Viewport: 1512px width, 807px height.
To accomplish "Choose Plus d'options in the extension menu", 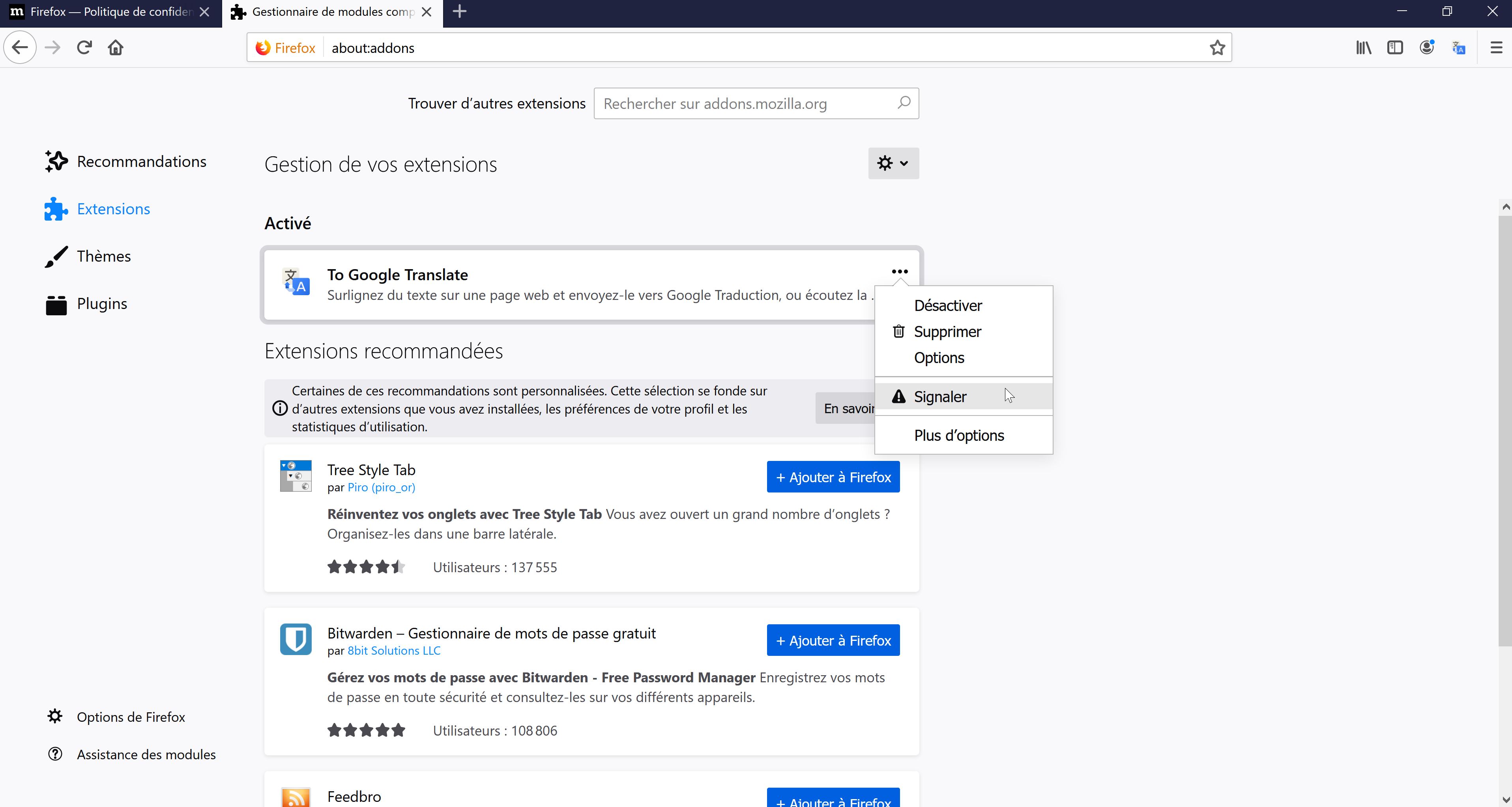I will (x=963, y=436).
